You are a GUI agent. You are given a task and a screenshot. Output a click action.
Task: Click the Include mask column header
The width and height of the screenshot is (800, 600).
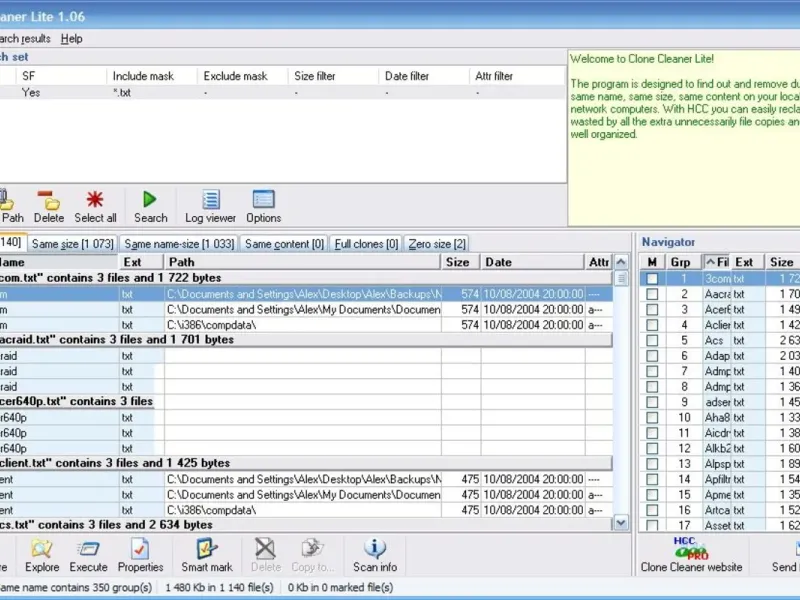(x=152, y=76)
